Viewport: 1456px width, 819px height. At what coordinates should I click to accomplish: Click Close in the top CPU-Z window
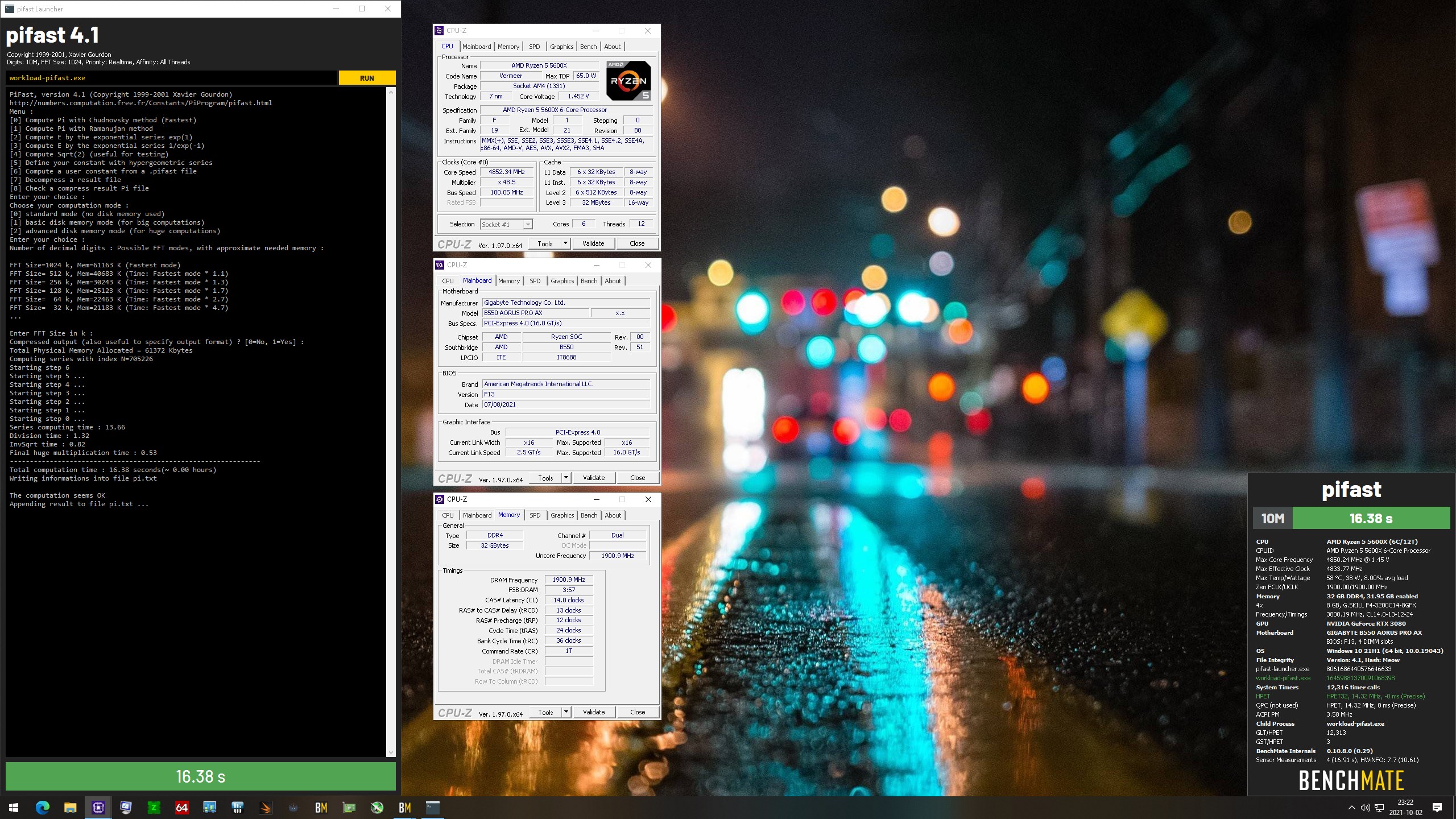(637, 243)
